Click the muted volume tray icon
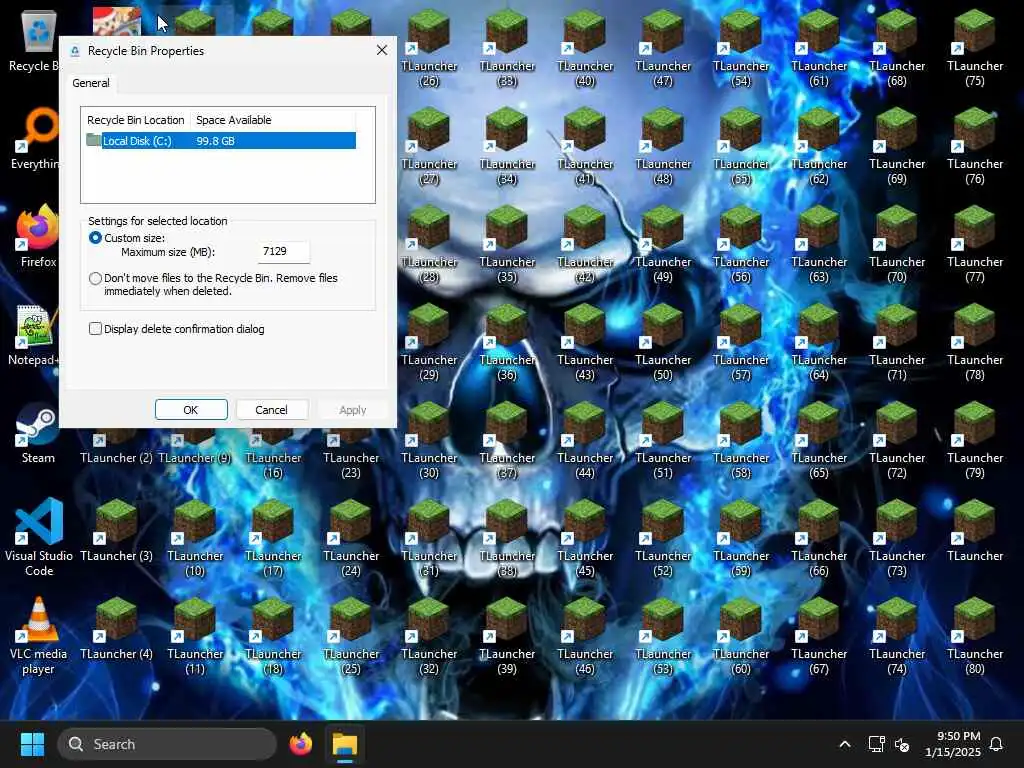The image size is (1024, 768). click(902, 744)
